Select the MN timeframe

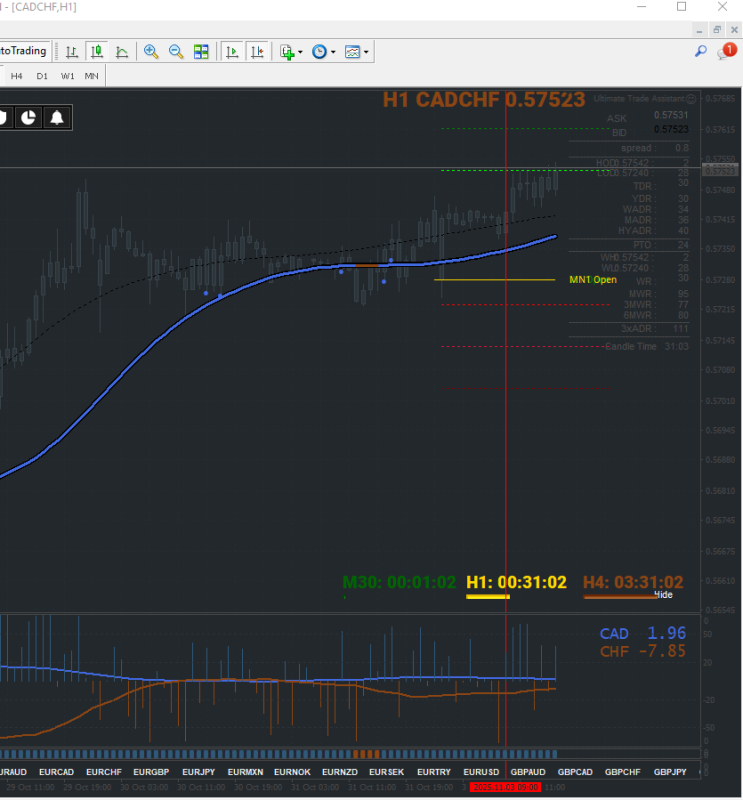point(91,76)
